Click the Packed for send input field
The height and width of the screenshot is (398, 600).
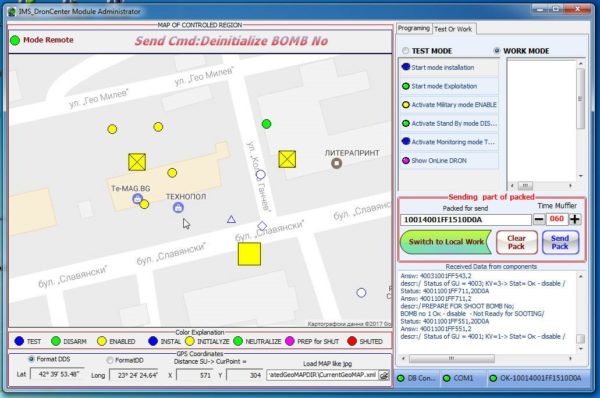click(x=466, y=220)
